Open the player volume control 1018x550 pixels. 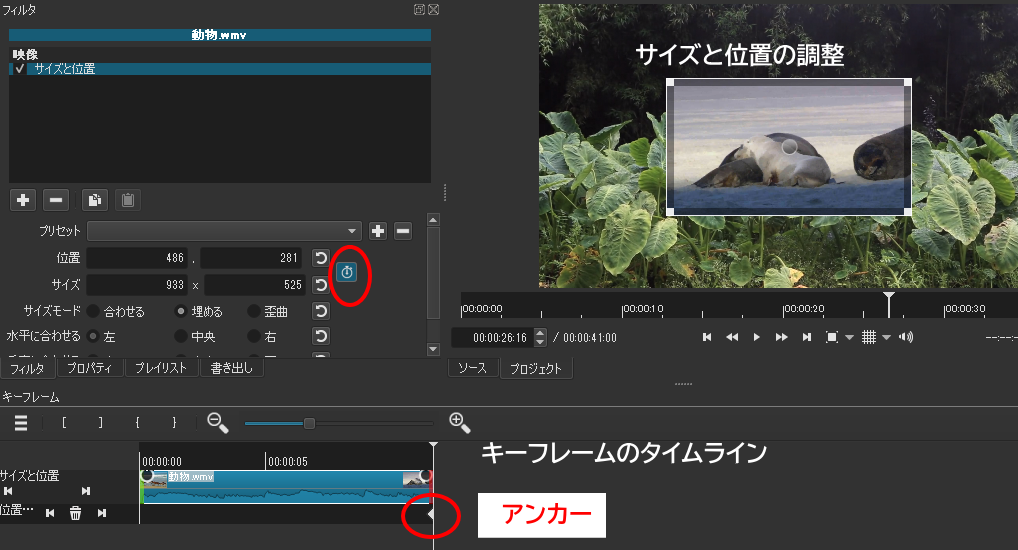click(906, 337)
